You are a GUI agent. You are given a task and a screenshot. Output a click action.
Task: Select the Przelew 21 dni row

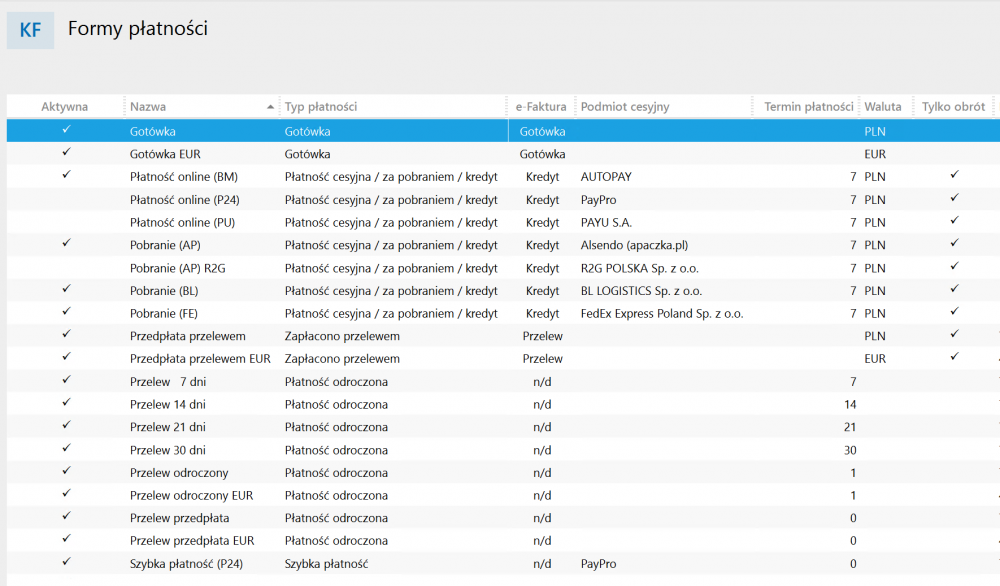click(503, 427)
